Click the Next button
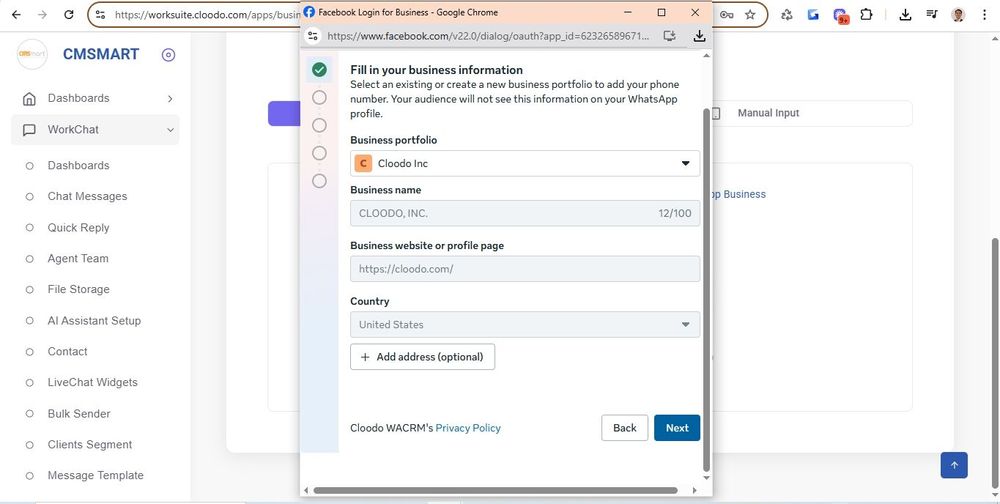 tap(677, 428)
